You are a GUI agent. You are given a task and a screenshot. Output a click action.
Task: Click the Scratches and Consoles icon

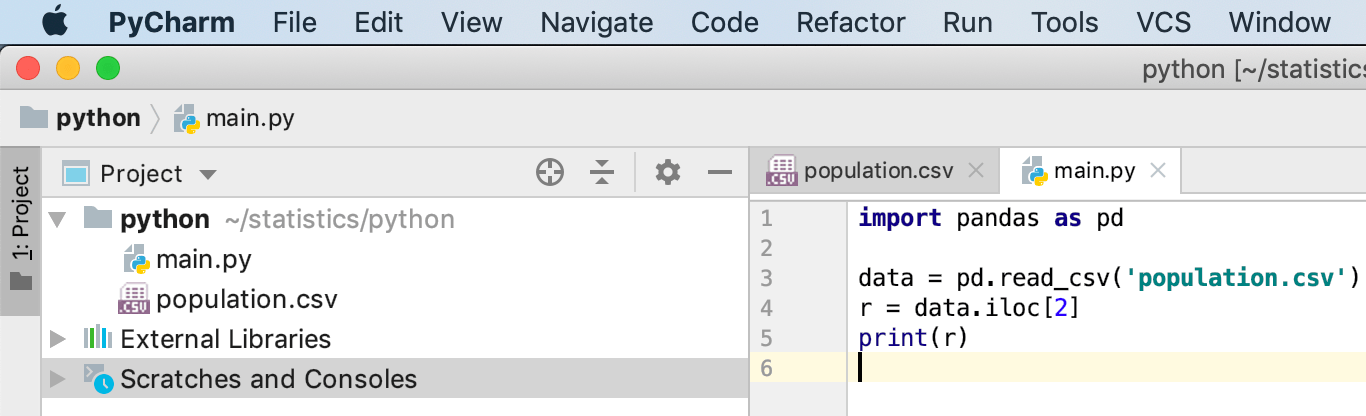tap(97, 379)
